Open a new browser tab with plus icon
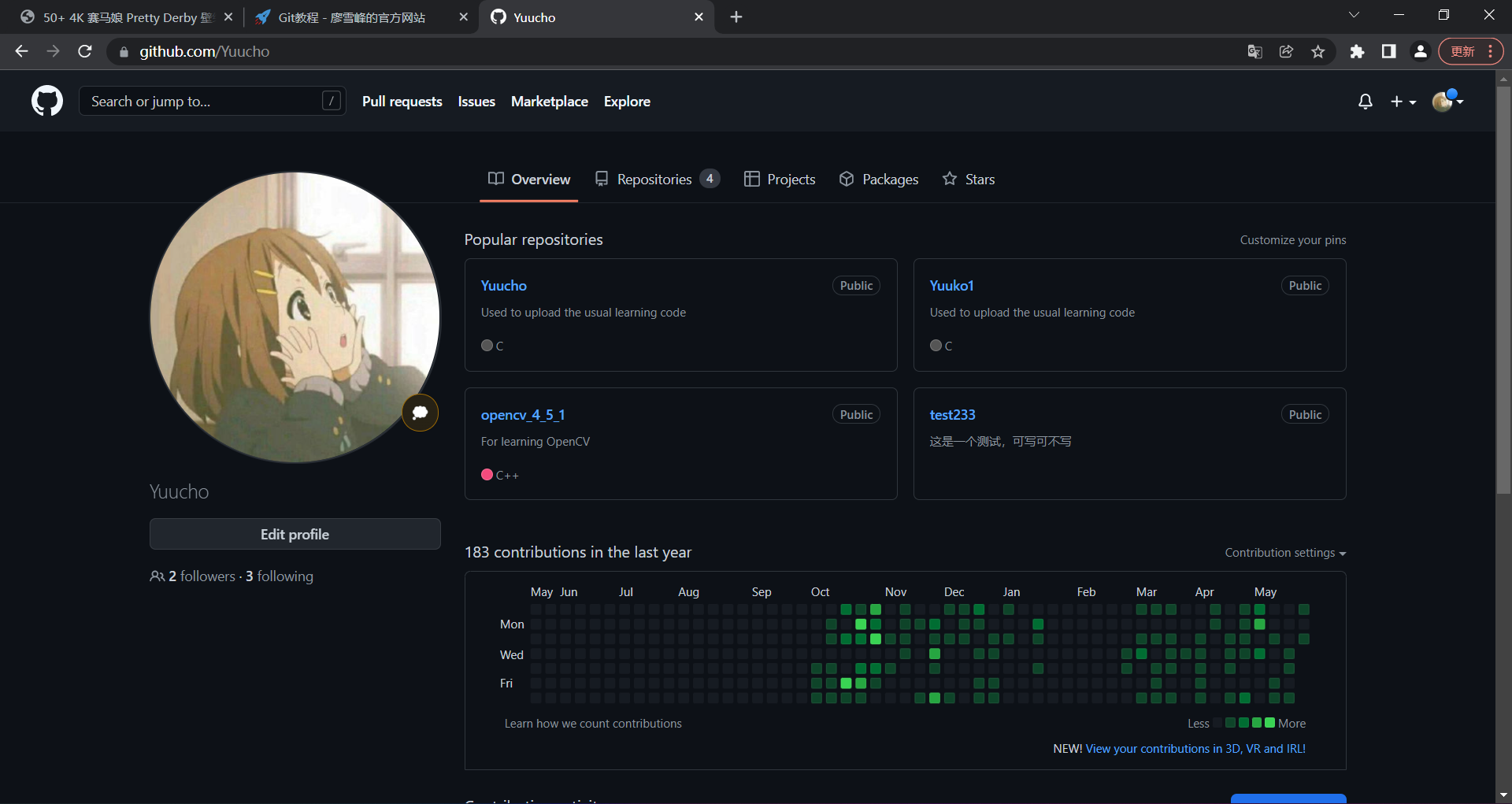Viewport: 1512px width, 804px height. (736, 17)
